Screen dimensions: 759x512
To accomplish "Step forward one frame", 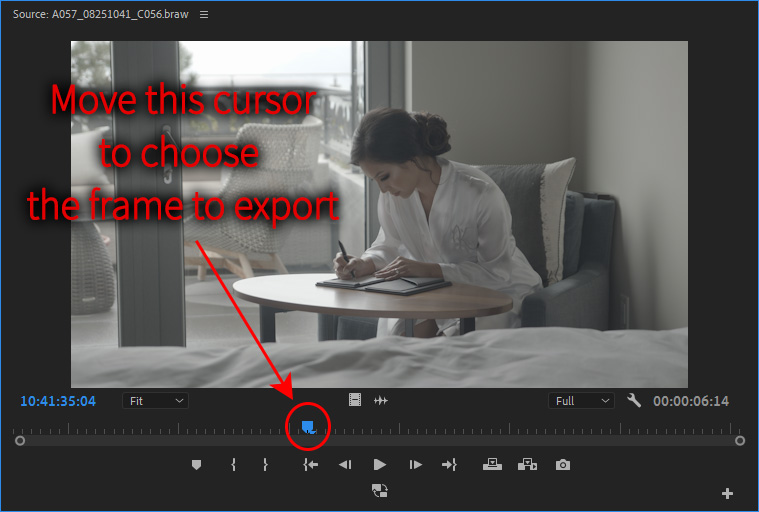I will point(415,465).
